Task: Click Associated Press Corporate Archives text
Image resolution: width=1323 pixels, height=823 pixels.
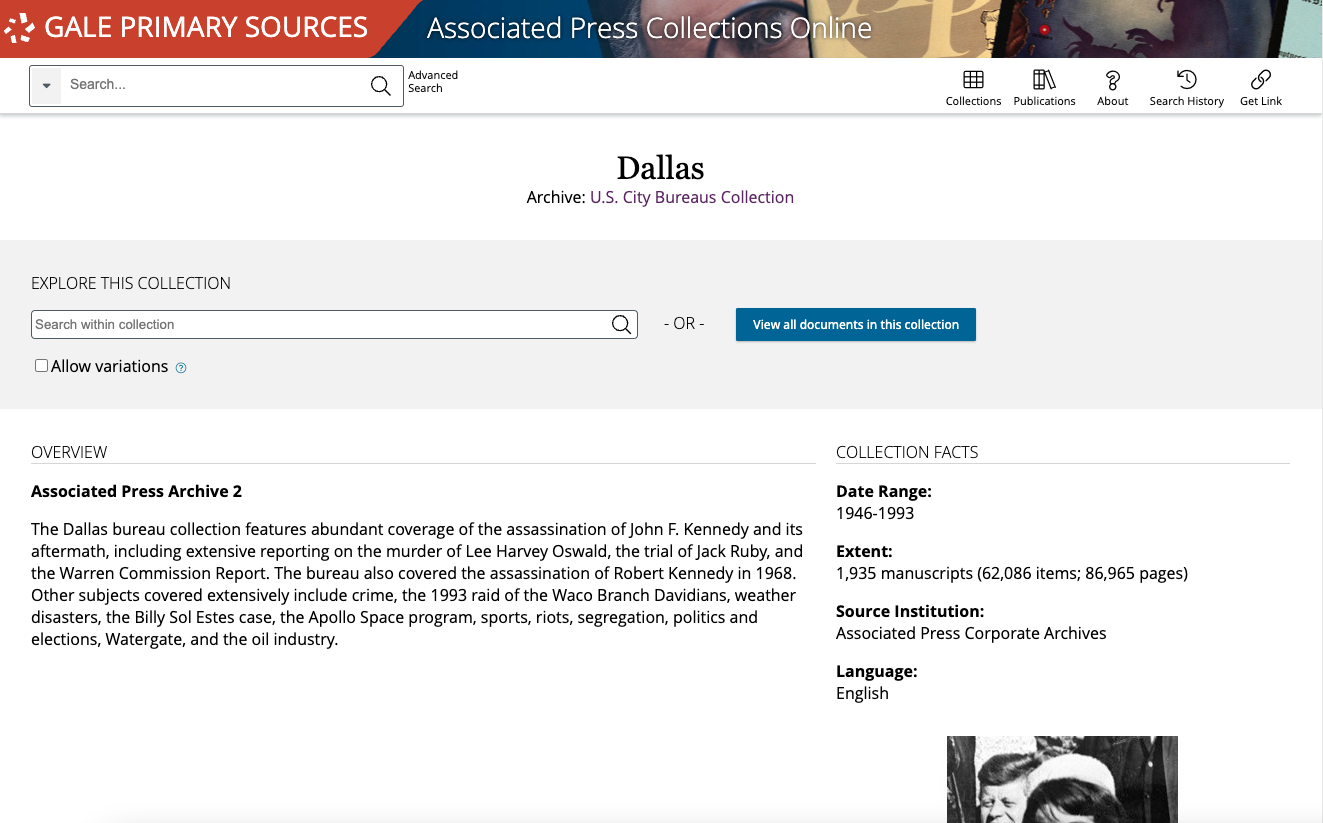Action: 971,633
